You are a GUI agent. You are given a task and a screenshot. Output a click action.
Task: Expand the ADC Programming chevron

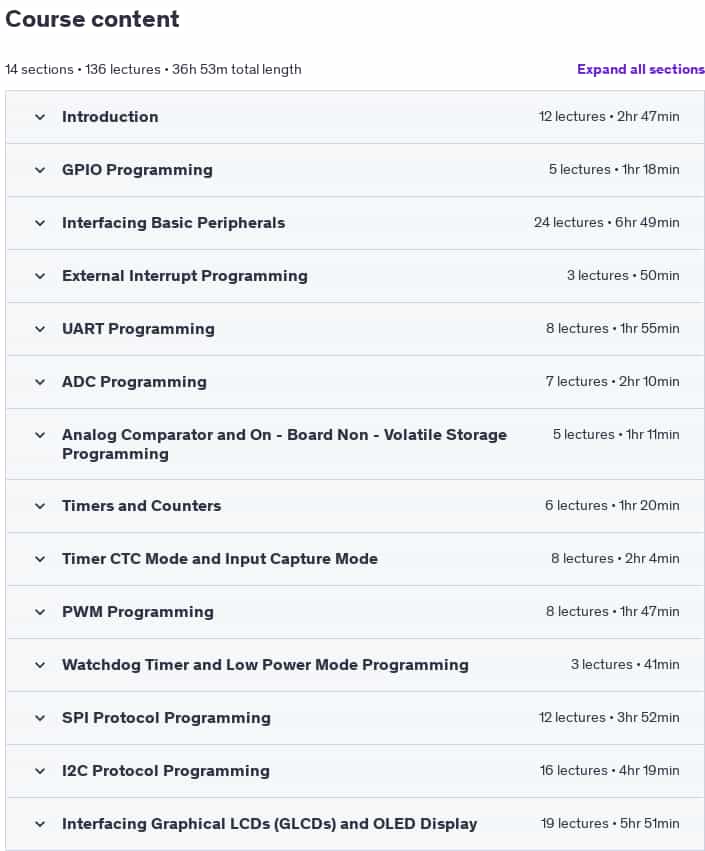pyautogui.click(x=40, y=382)
